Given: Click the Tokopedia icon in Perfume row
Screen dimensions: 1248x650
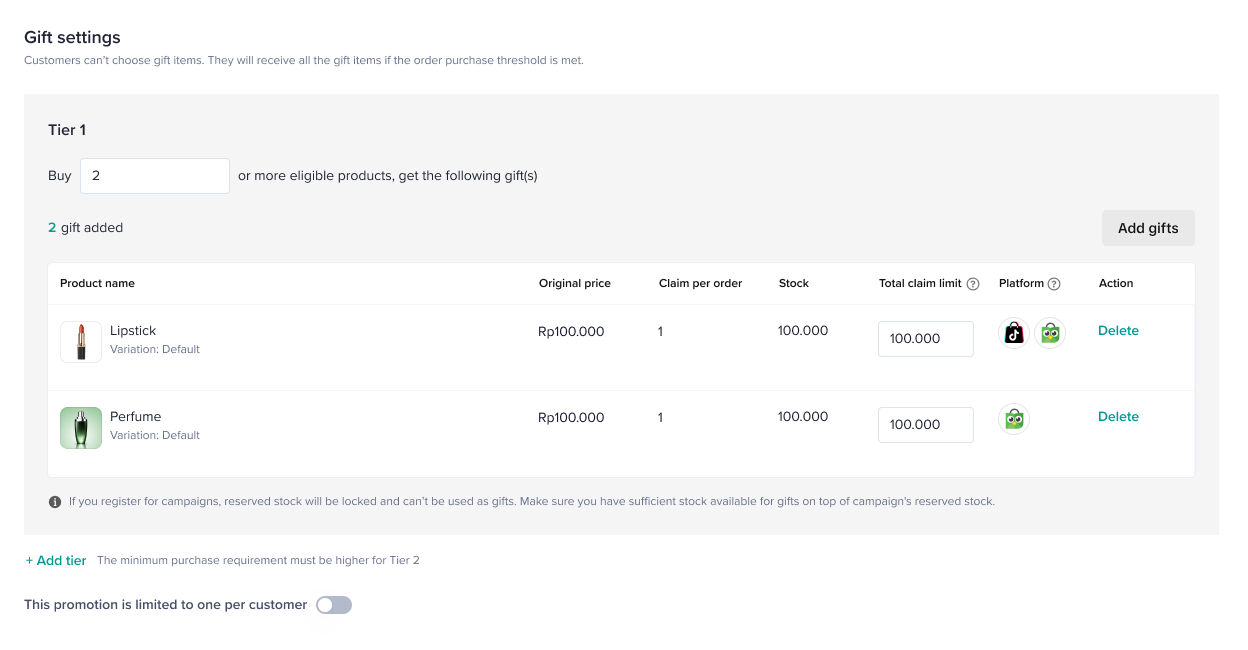Looking at the screenshot, I should (x=1014, y=420).
